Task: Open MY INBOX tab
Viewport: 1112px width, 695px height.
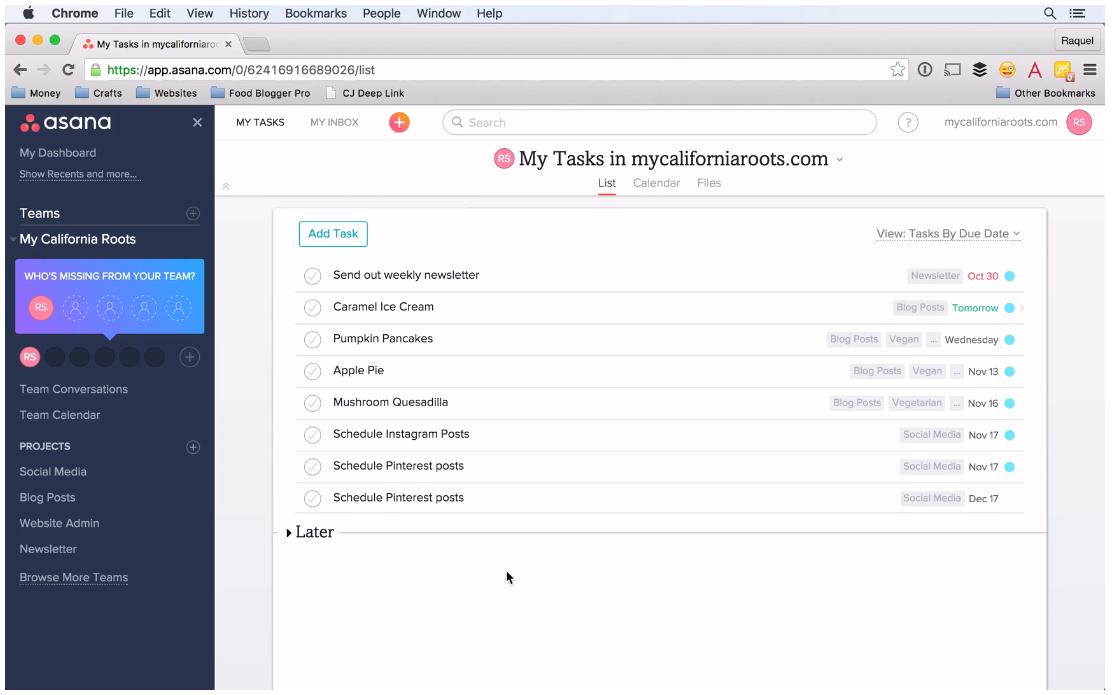Action: (x=334, y=123)
